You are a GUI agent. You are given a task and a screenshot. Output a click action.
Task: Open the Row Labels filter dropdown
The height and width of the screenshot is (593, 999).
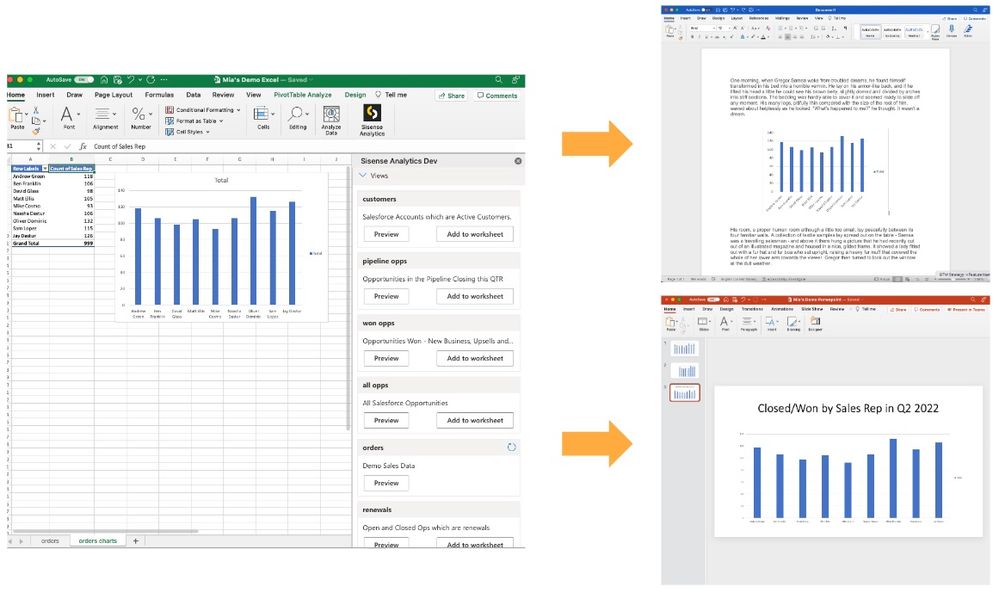click(x=44, y=168)
